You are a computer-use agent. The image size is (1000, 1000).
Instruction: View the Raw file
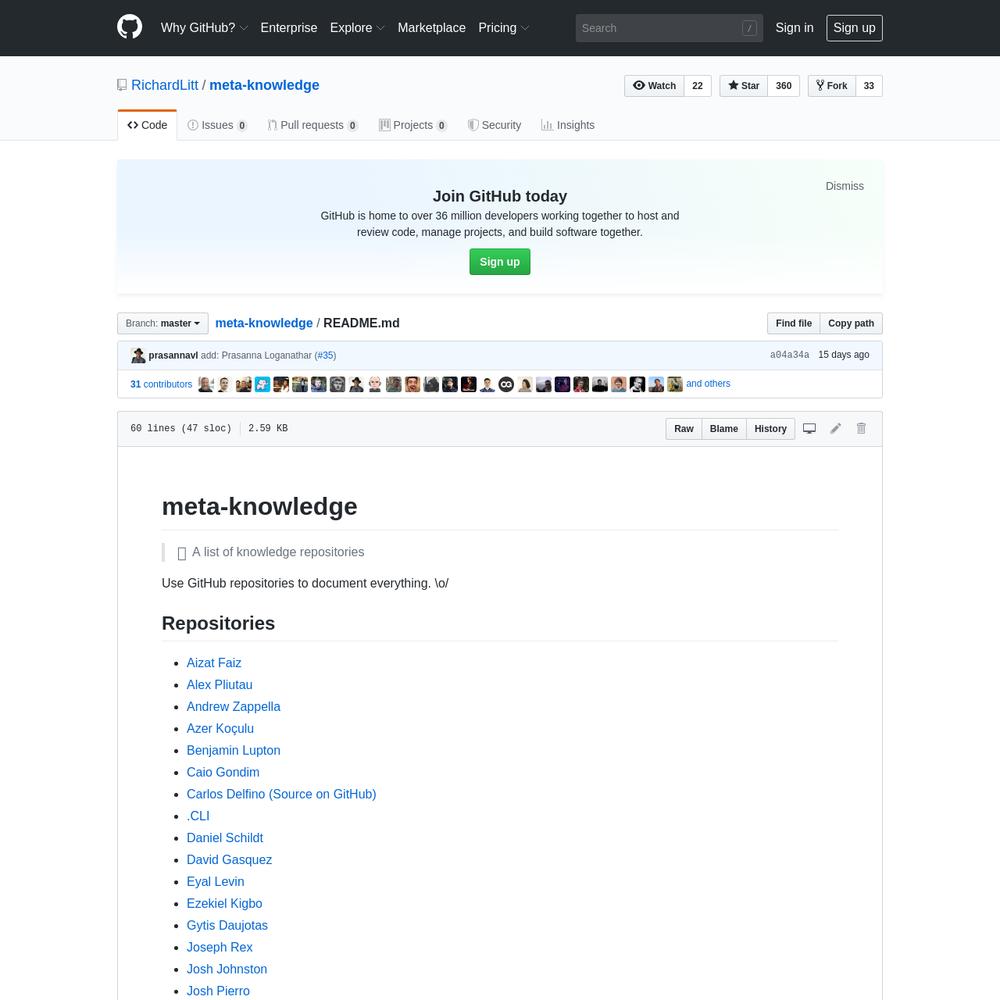pos(684,429)
